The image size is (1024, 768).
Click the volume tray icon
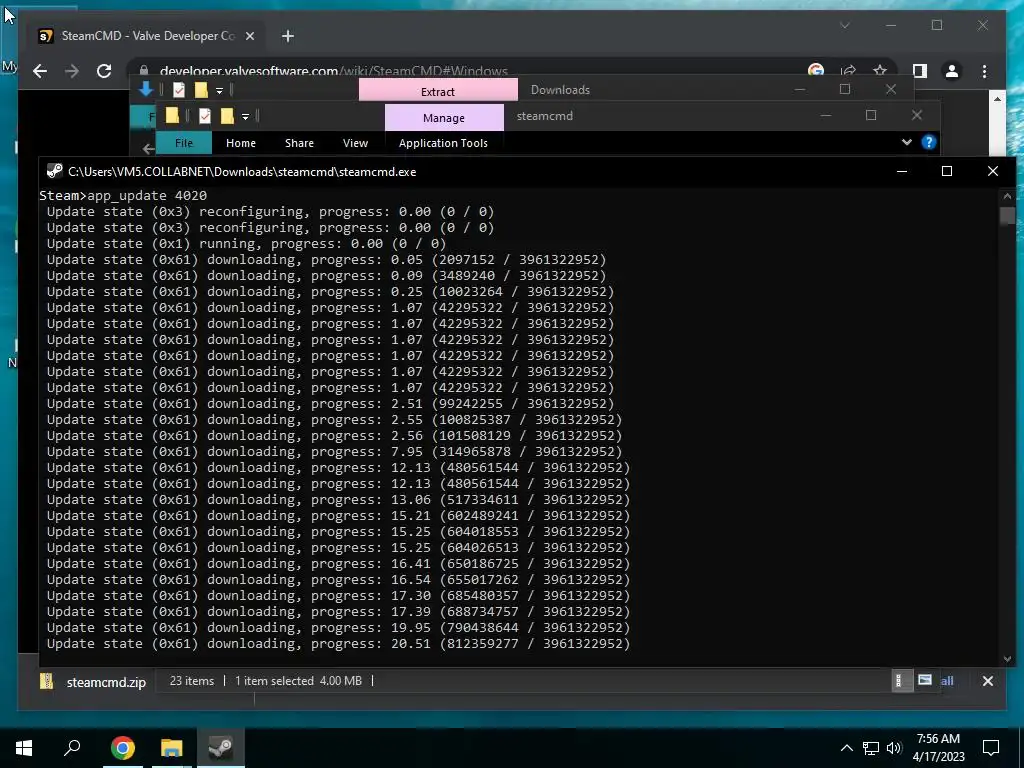coord(894,748)
